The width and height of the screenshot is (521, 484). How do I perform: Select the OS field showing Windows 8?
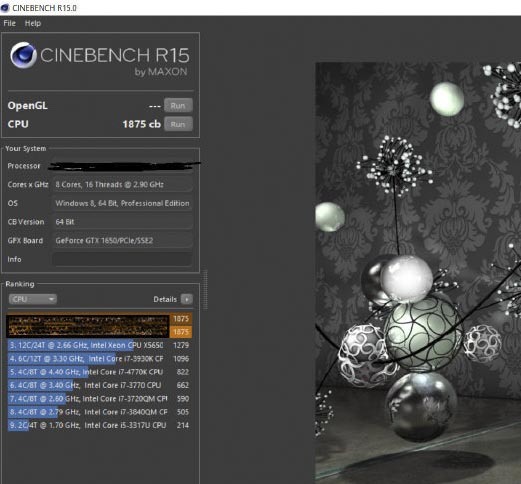click(122, 203)
